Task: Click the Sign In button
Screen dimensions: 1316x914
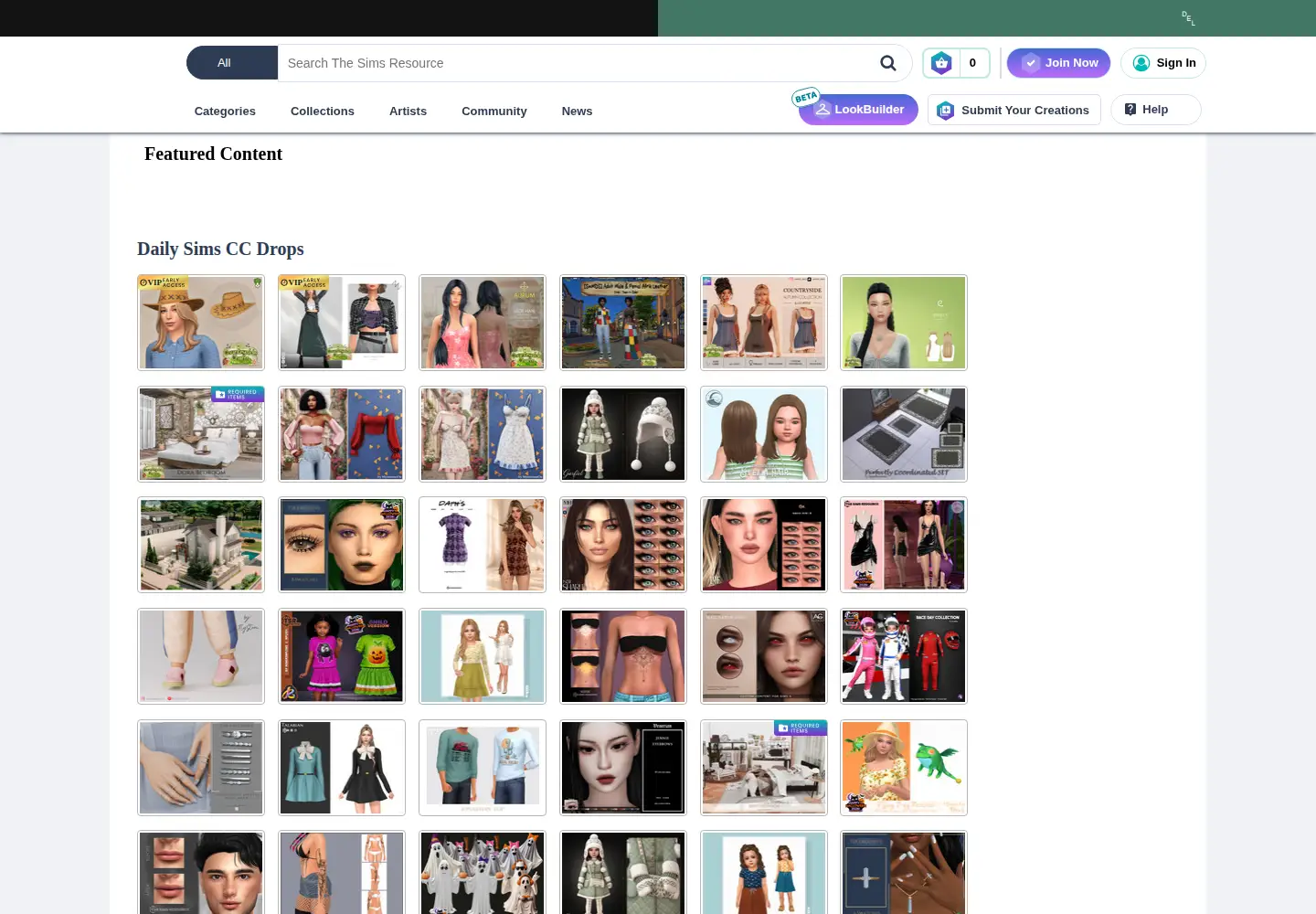Action: click(1163, 63)
